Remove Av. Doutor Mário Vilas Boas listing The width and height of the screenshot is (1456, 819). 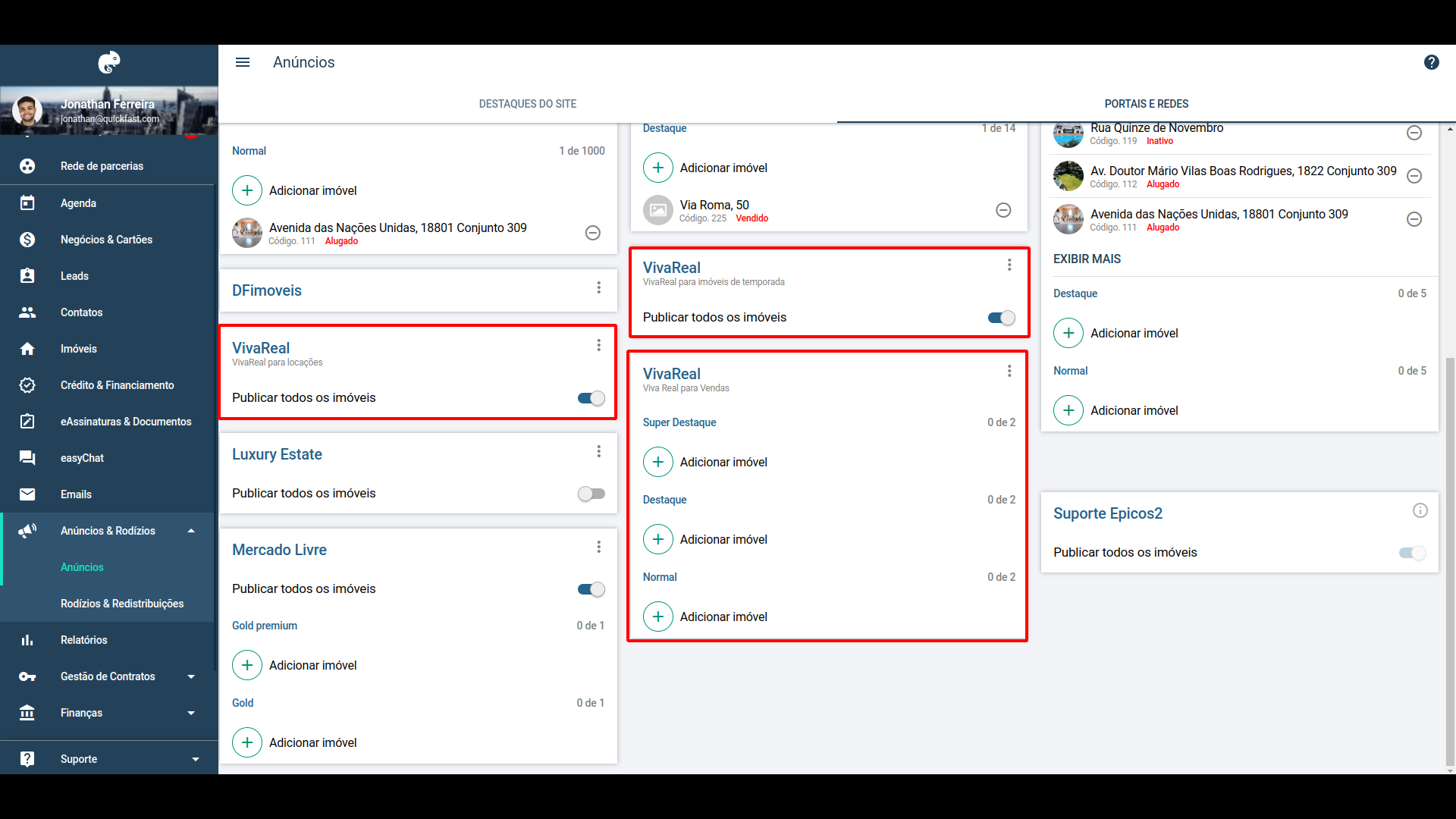tap(1414, 176)
